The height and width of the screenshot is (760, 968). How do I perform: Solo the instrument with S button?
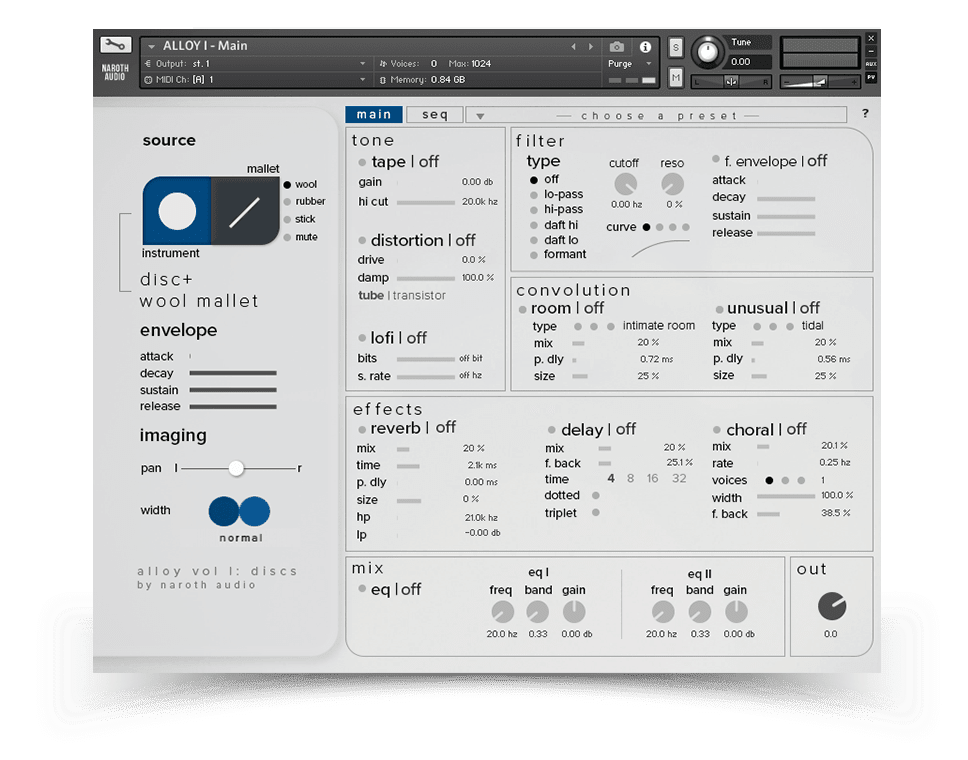(676, 47)
